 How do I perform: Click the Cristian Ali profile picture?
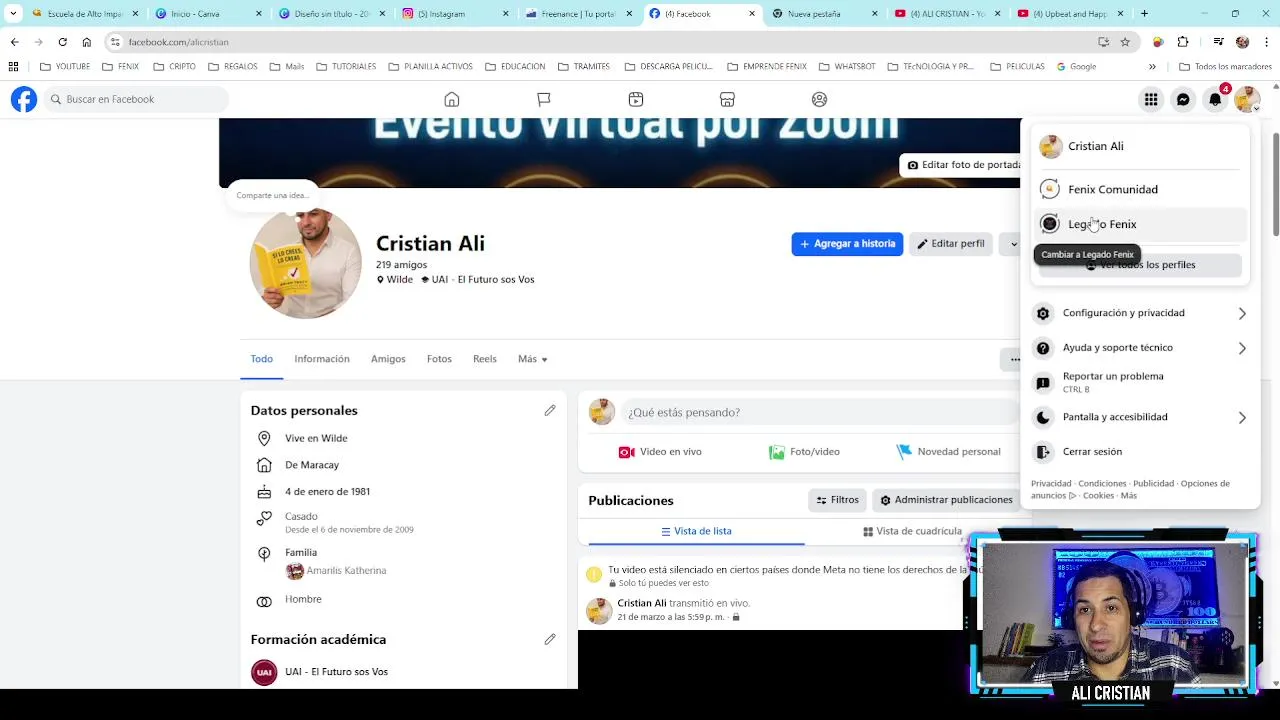coord(306,264)
